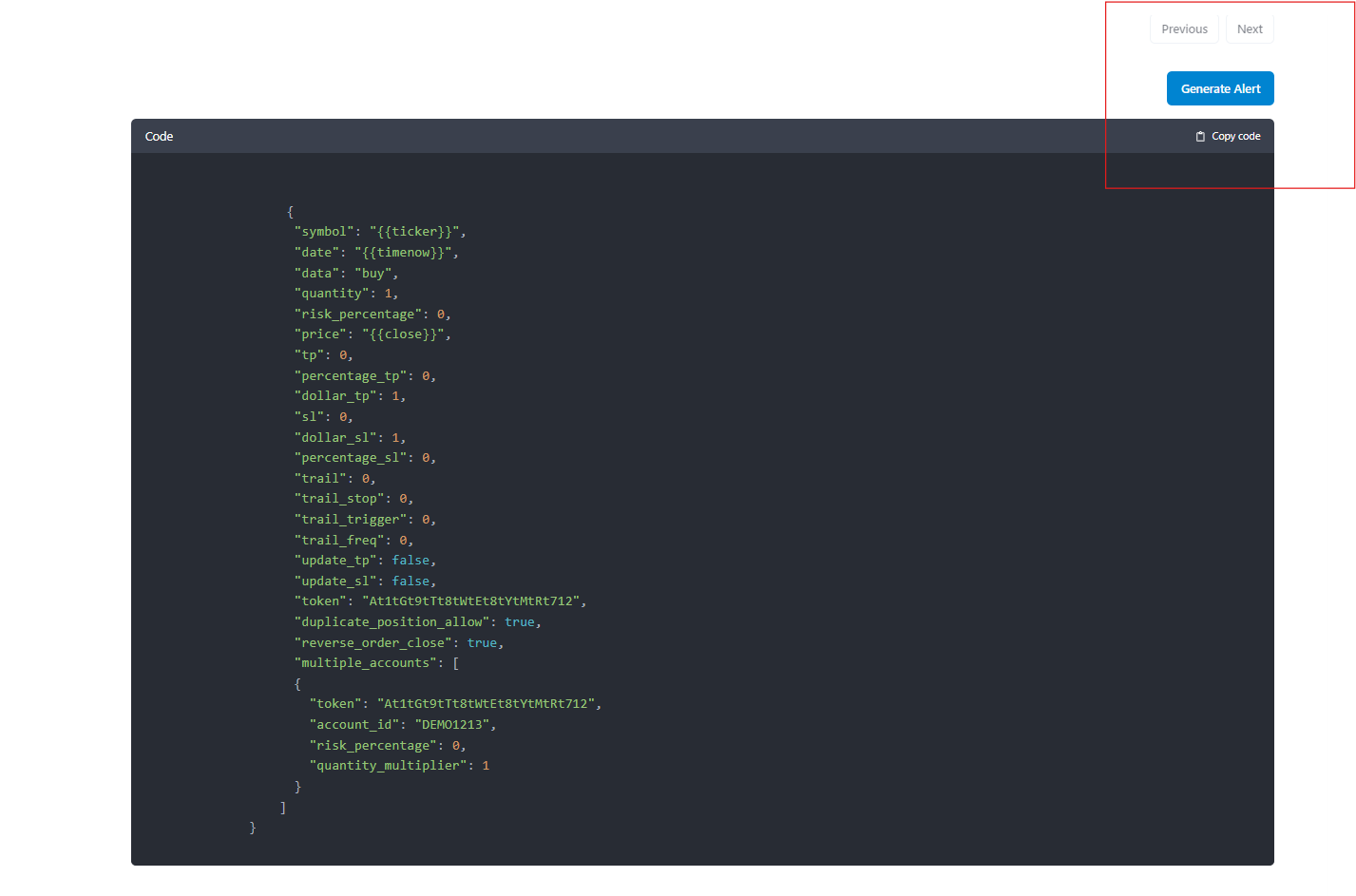Screen dimensions: 1356x896
Task: Select the "dollar_tp": 1 line
Action: [350, 396]
